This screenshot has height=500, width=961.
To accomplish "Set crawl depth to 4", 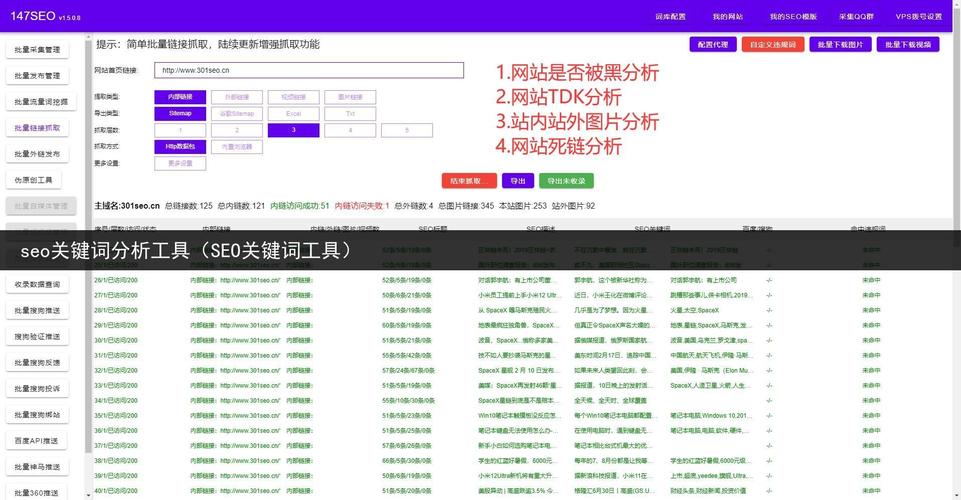I will (x=350, y=130).
